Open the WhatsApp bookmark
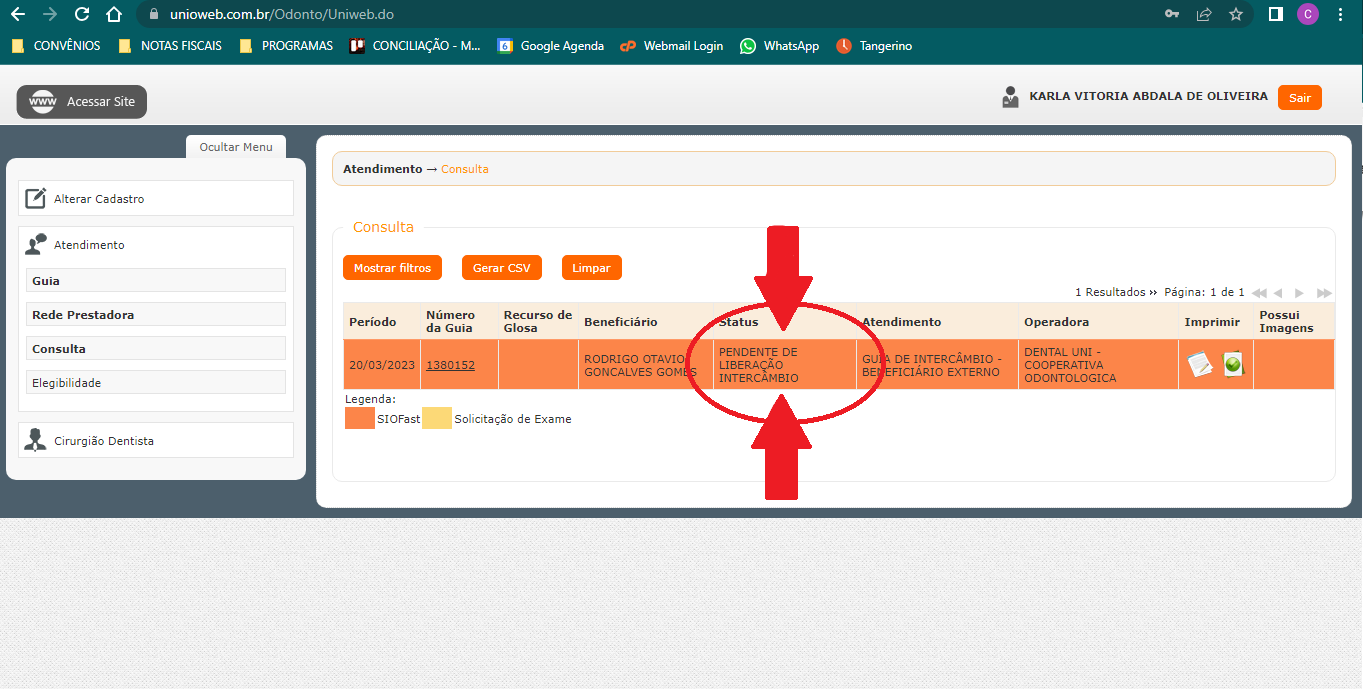The width and height of the screenshot is (1363, 689). (x=779, y=46)
